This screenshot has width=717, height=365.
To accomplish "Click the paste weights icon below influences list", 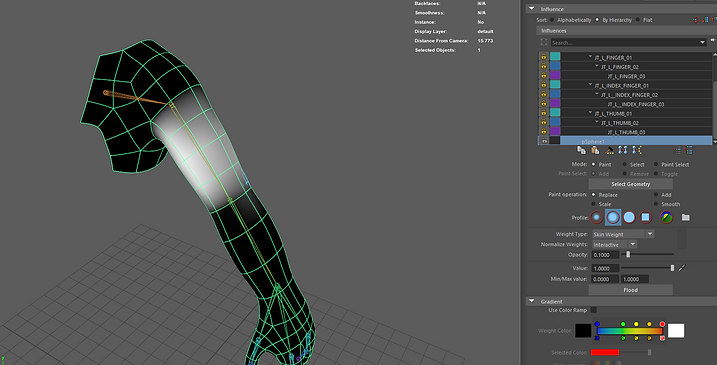I will (x=595, y=150).
